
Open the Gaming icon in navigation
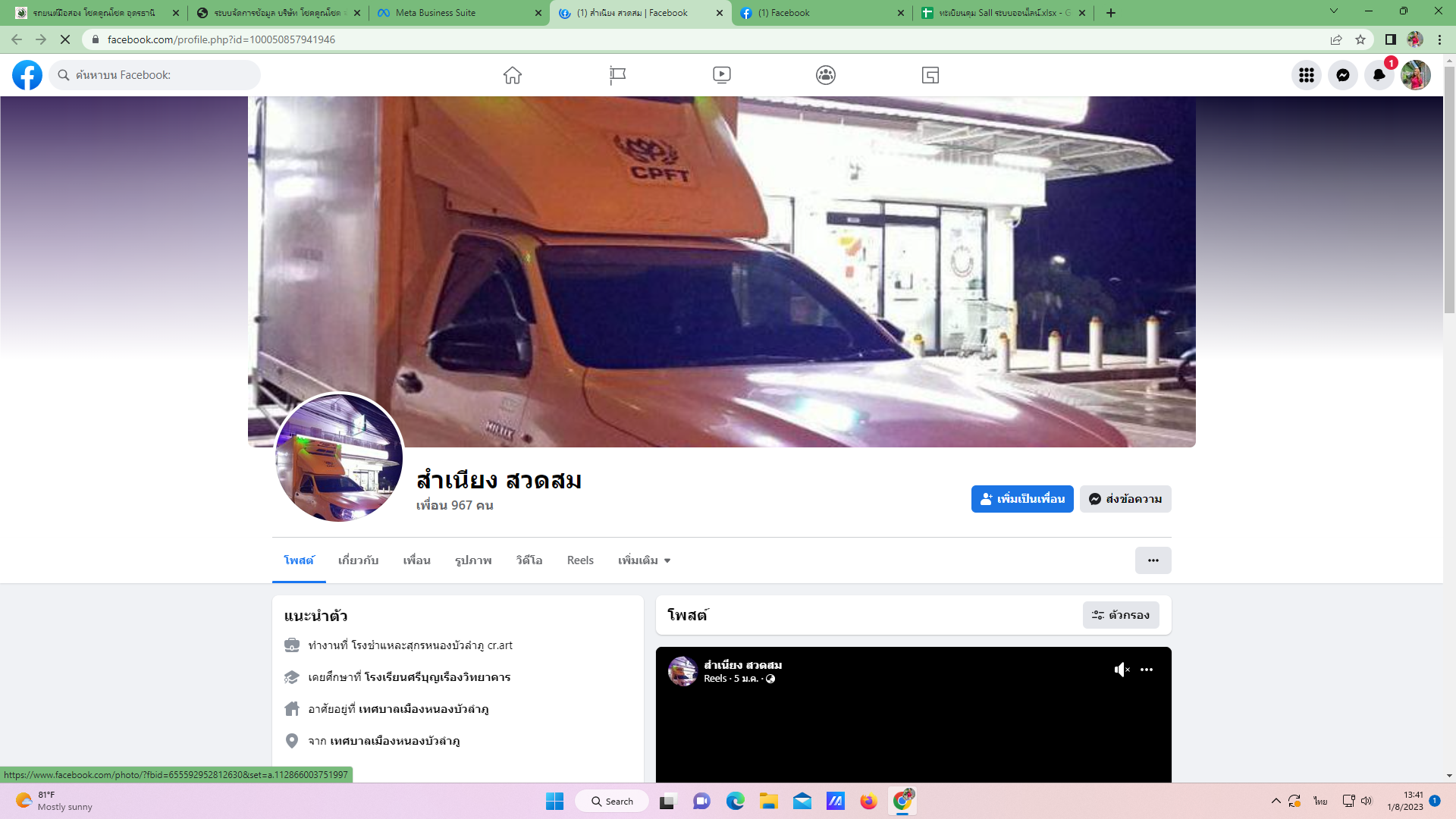click(930, 75)
